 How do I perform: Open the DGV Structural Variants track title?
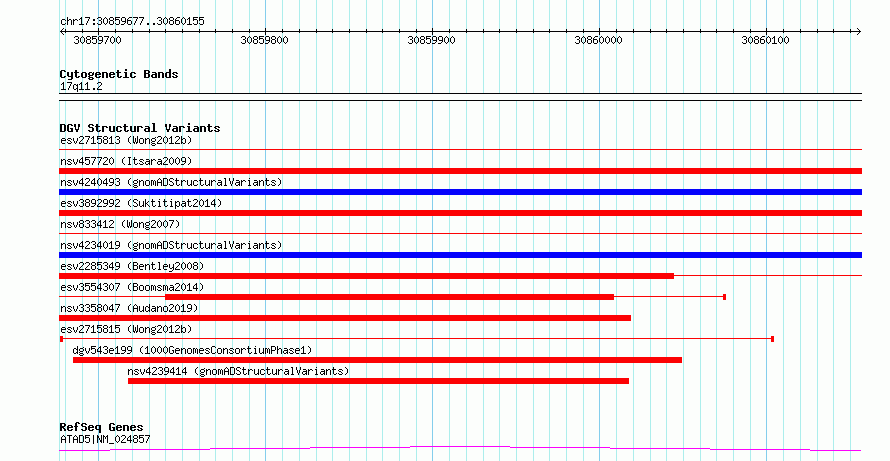(140, 128)
